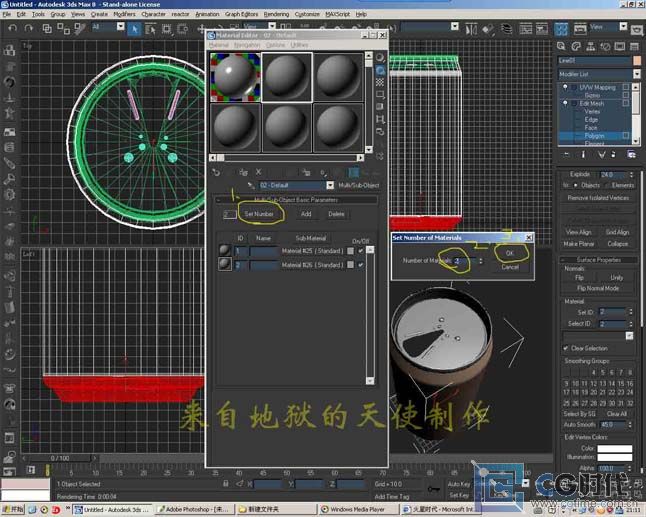Open the Create command panel tab

tap(561, 47)
